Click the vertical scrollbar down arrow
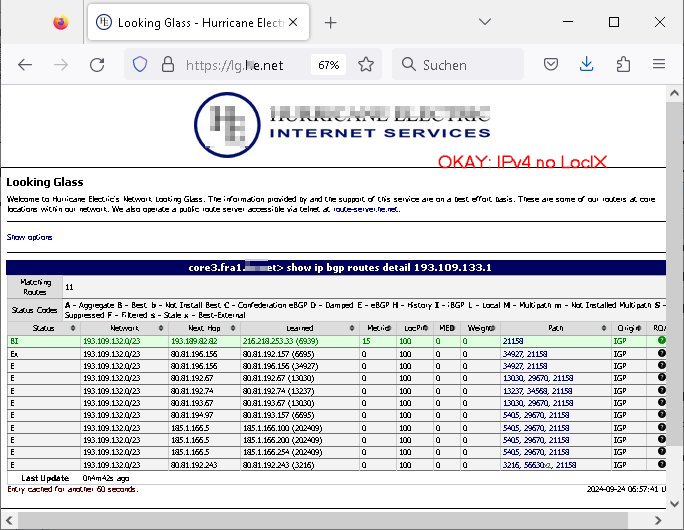 674,504
